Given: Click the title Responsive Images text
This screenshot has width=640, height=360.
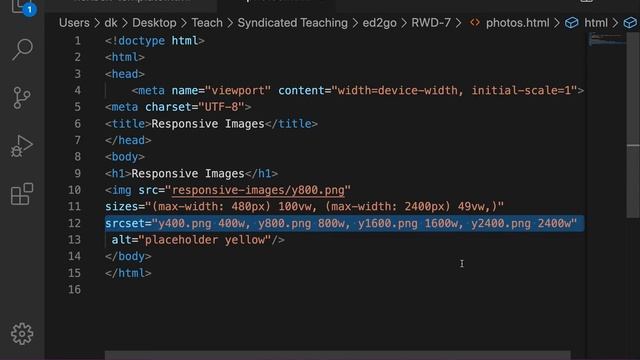Looking at the screenshot, I should pos(208,124).
